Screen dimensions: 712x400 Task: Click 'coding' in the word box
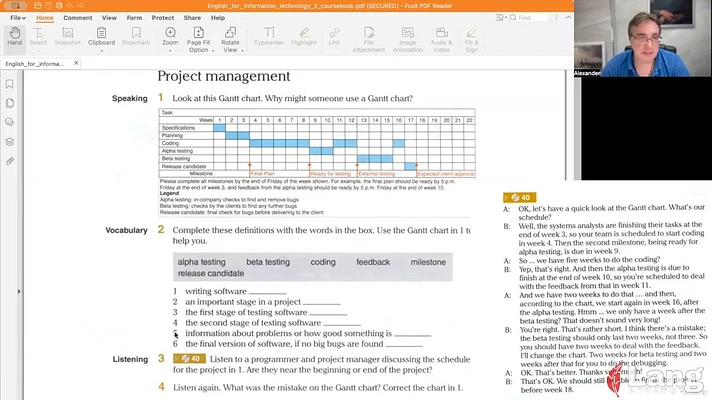pos(323,262)
